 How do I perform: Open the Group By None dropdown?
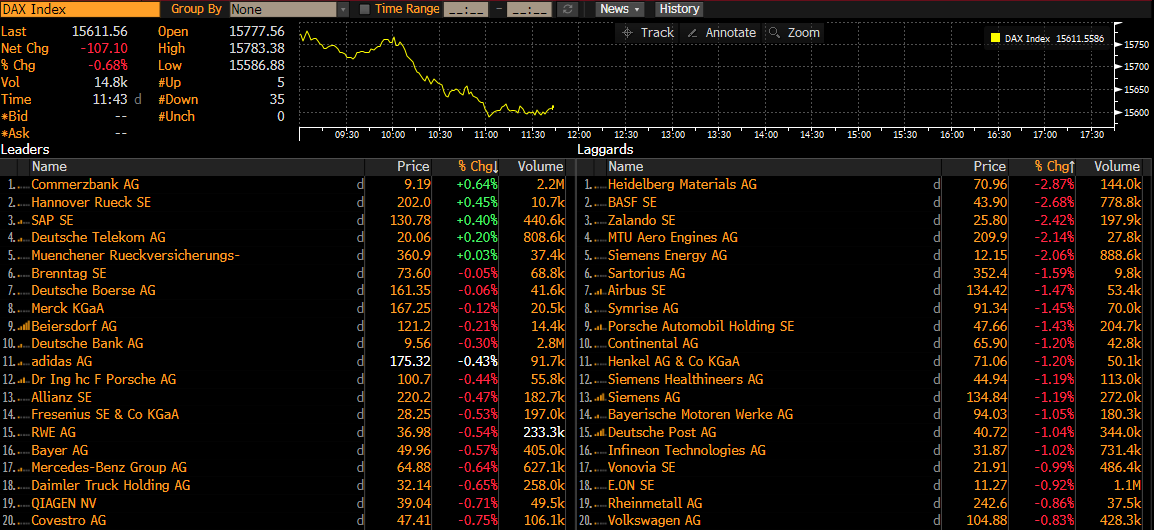click(289, 10)
